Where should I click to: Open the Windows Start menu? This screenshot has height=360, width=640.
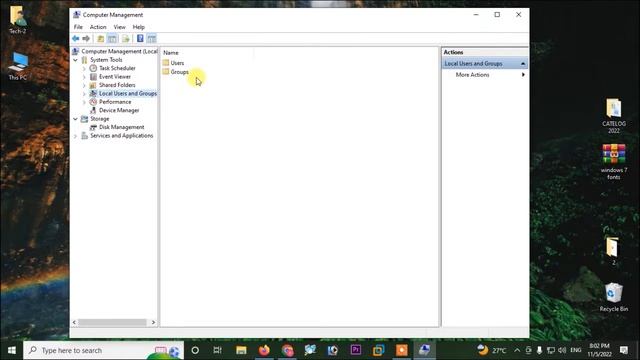(x=11, y=350)
